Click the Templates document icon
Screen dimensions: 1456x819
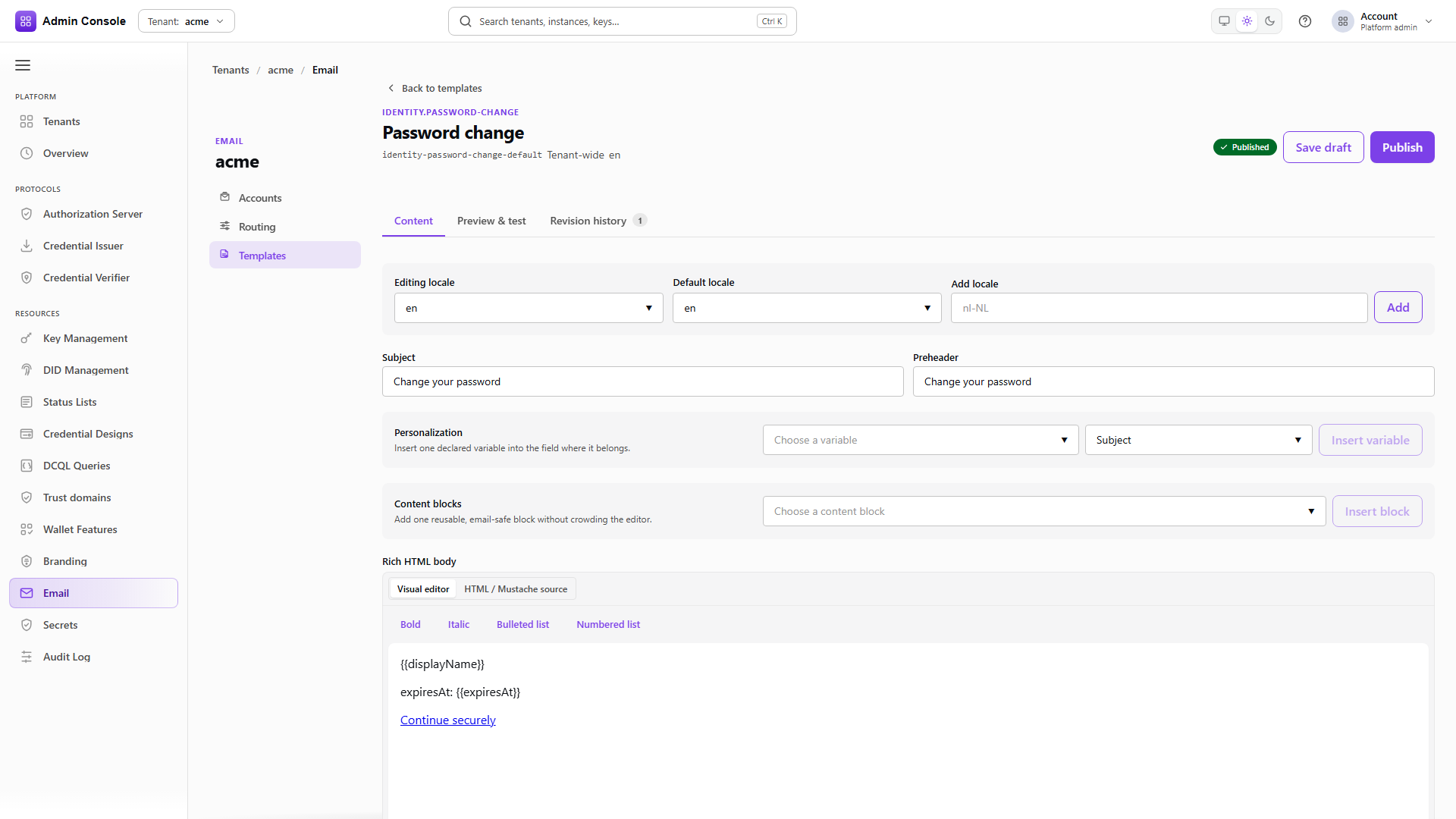224,255
